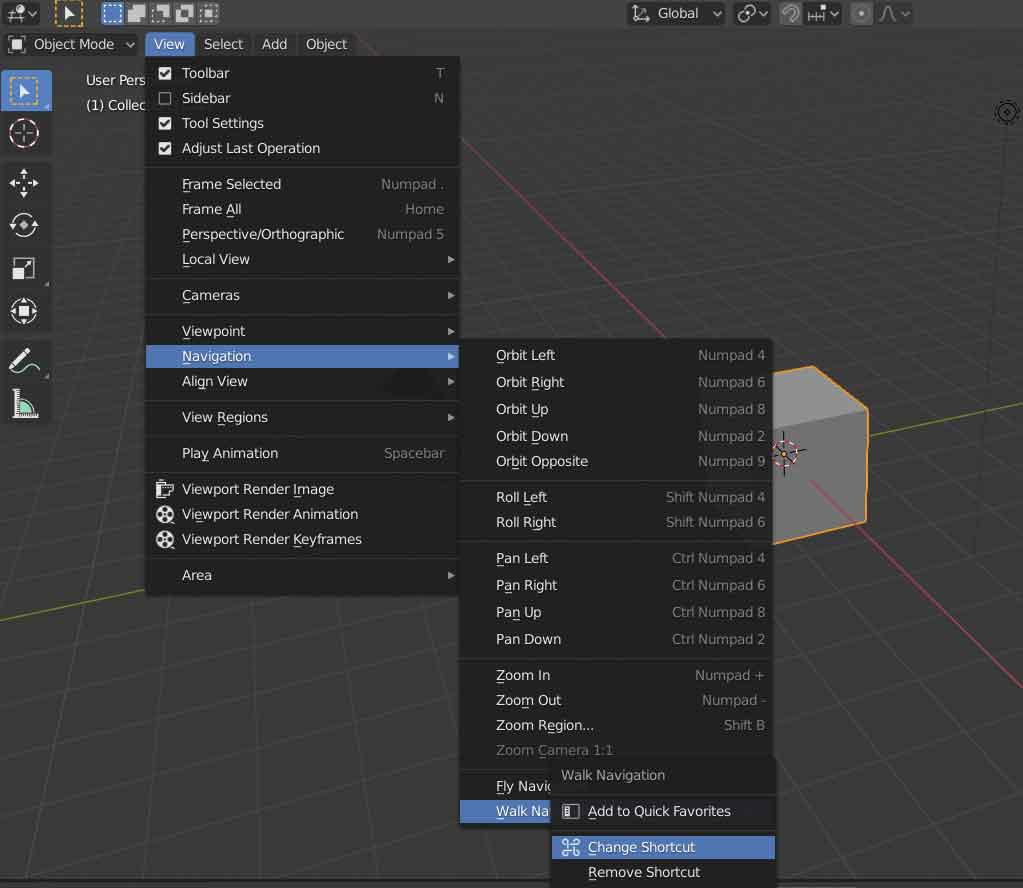Toggle the Adjust Last Operation checkbox

coord(165,148)
